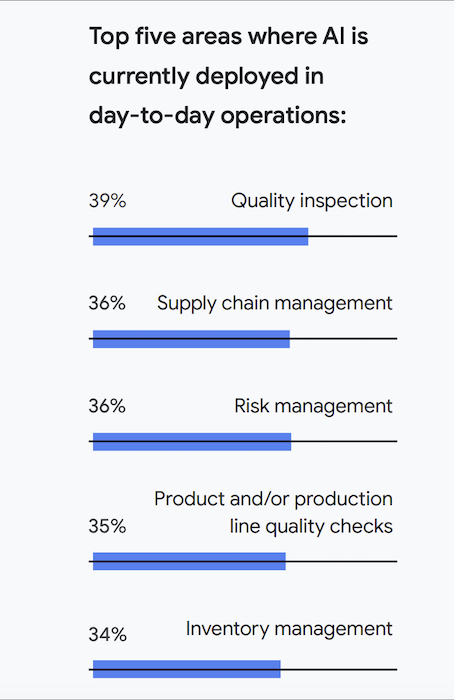Select the Supply chain management label

pos(275,304)
